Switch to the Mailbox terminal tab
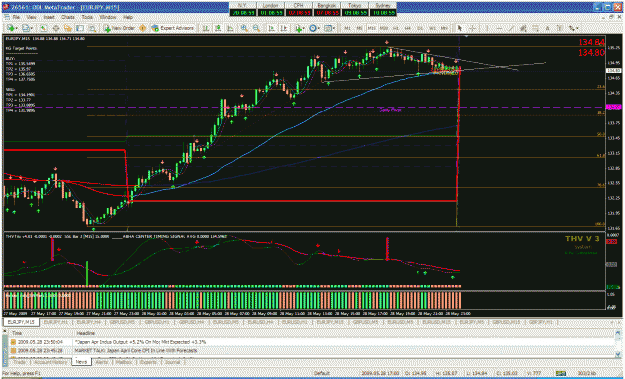Viewport: 625px width, 379px height. coord(124,362)
